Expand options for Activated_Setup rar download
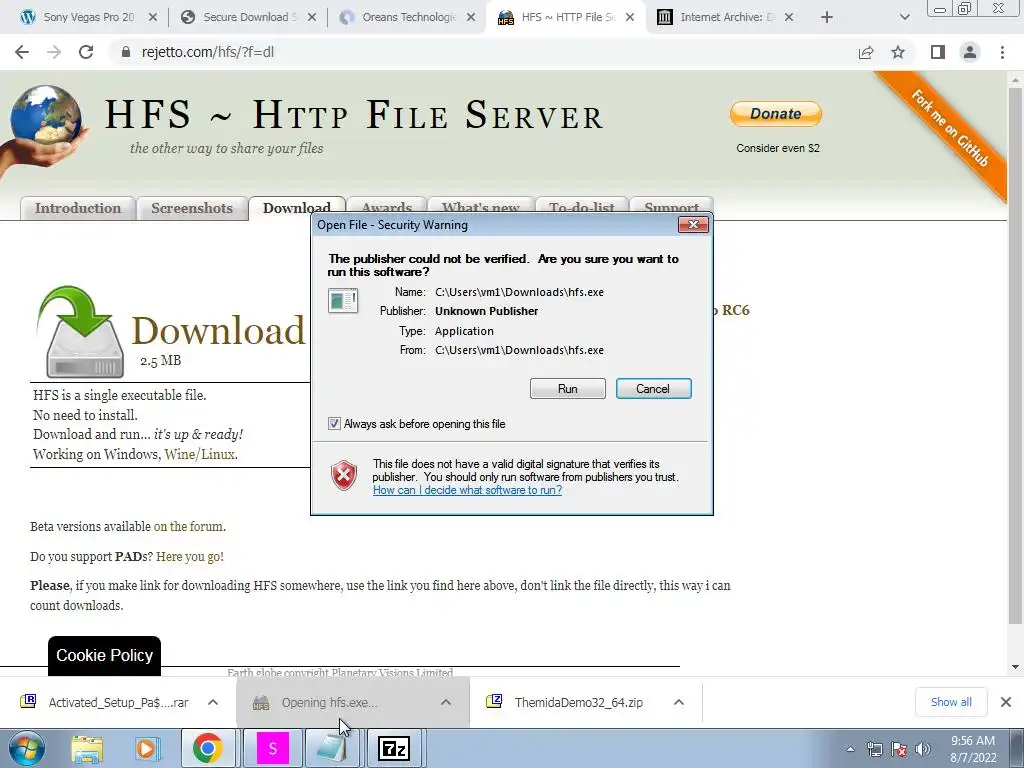1024x768 pixels. tap(213, 703)
